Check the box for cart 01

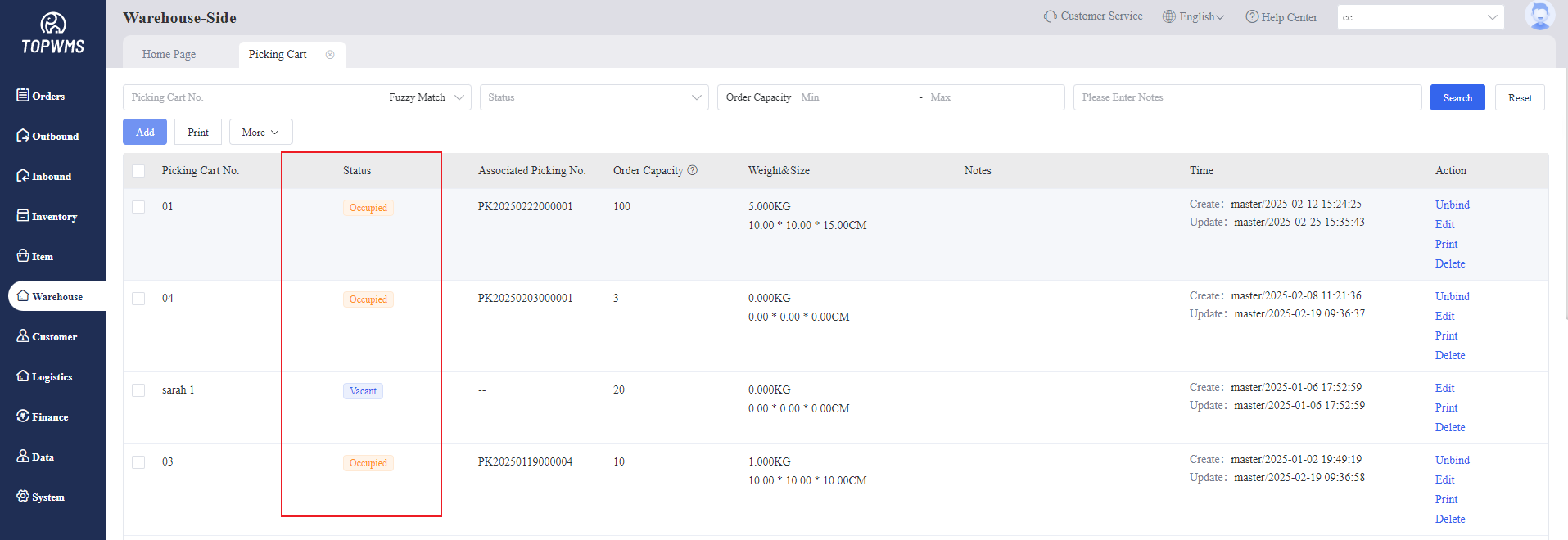tap(138, 207)
